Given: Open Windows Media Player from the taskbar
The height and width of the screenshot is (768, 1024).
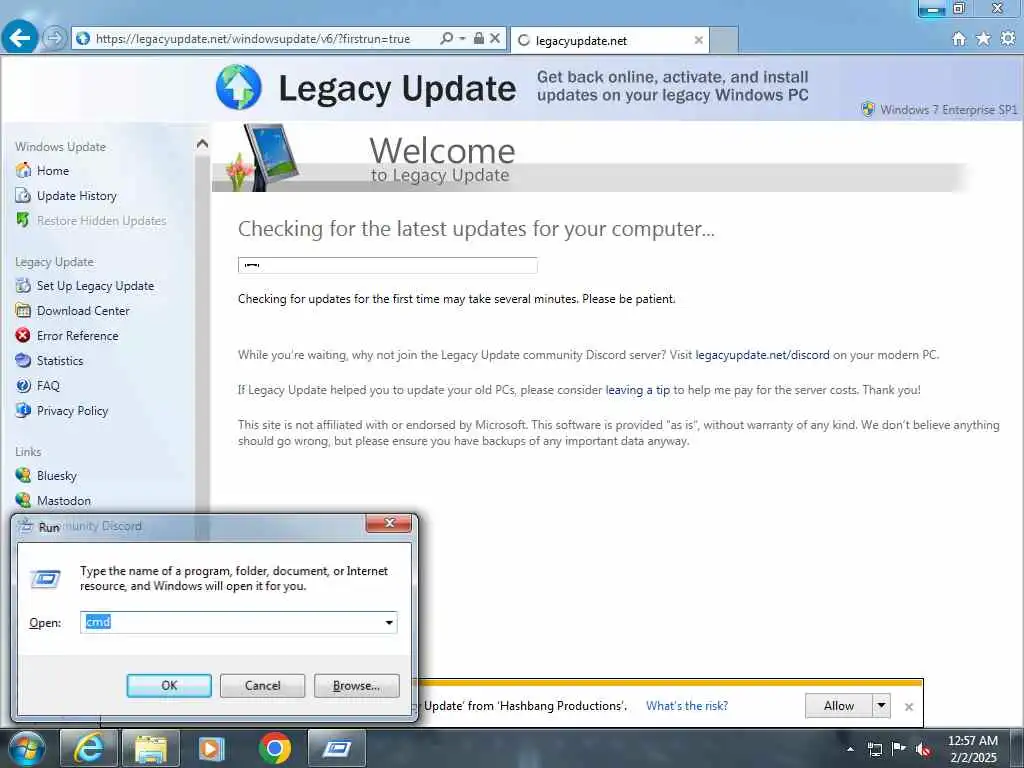Looking at the screenshot, I should coord(212,748).
